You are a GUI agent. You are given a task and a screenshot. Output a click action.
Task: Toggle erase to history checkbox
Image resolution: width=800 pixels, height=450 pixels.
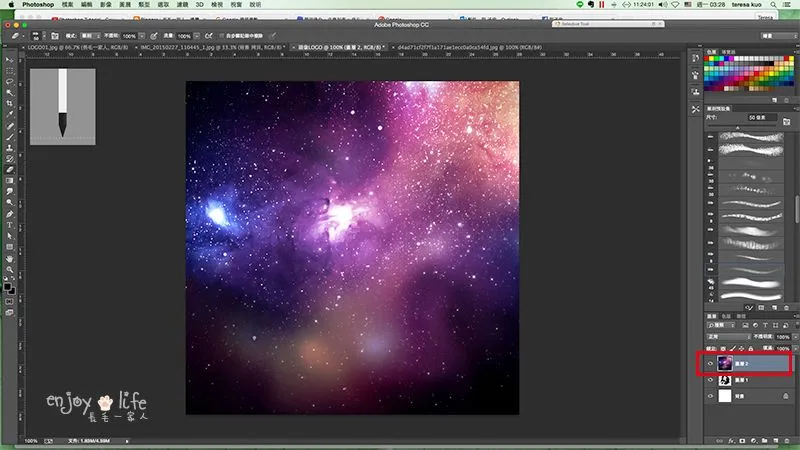click(x=221, y=36)
